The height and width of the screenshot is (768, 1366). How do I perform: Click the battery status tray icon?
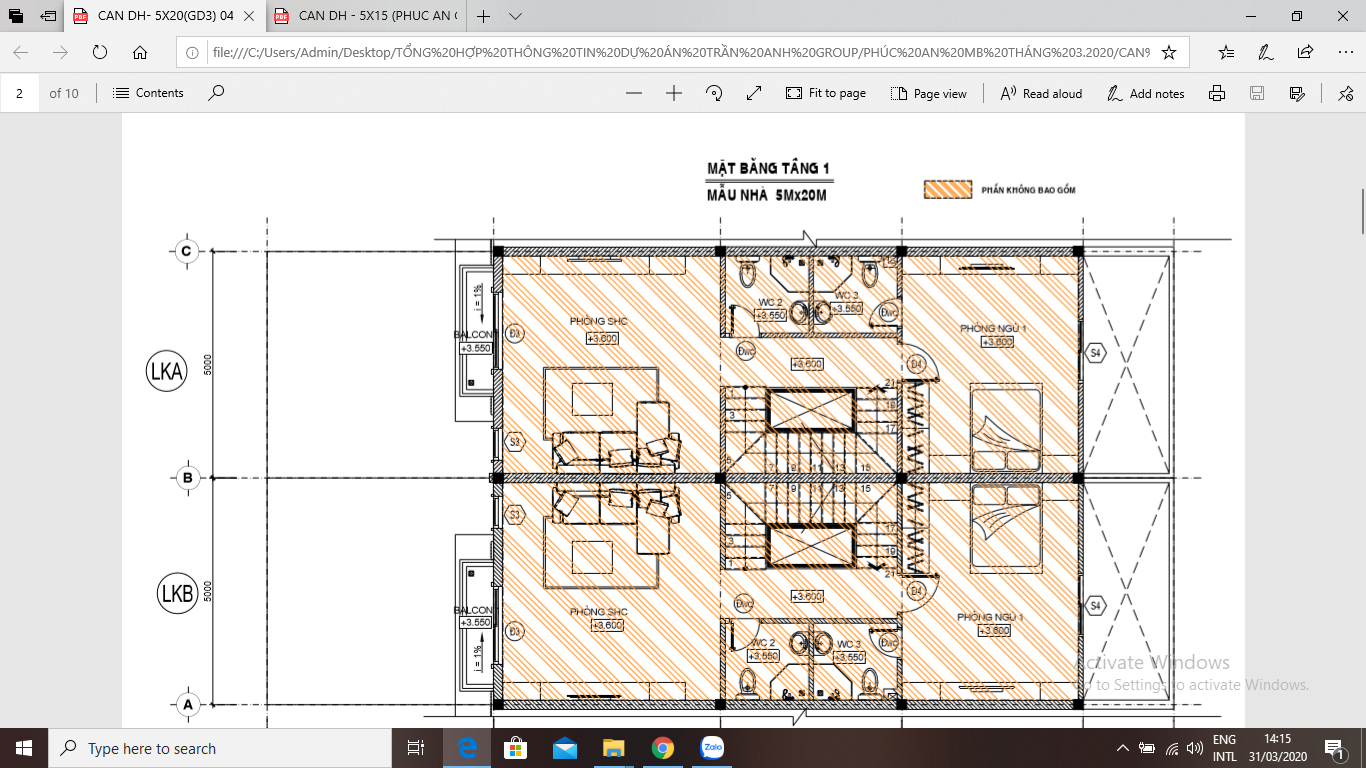pos(1146,748)
